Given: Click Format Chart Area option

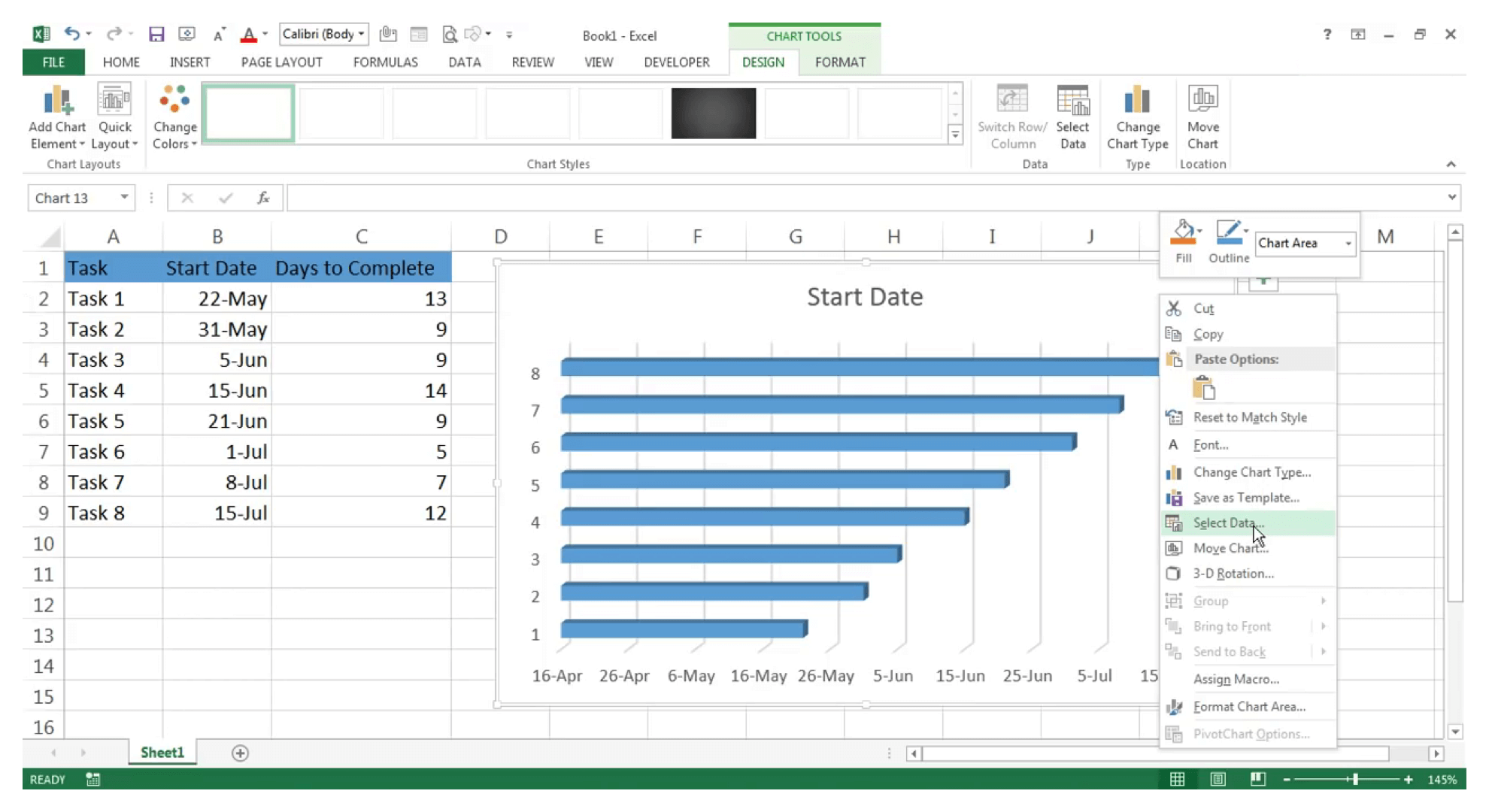Looking at the screenshot, I should coord(1249,706).
